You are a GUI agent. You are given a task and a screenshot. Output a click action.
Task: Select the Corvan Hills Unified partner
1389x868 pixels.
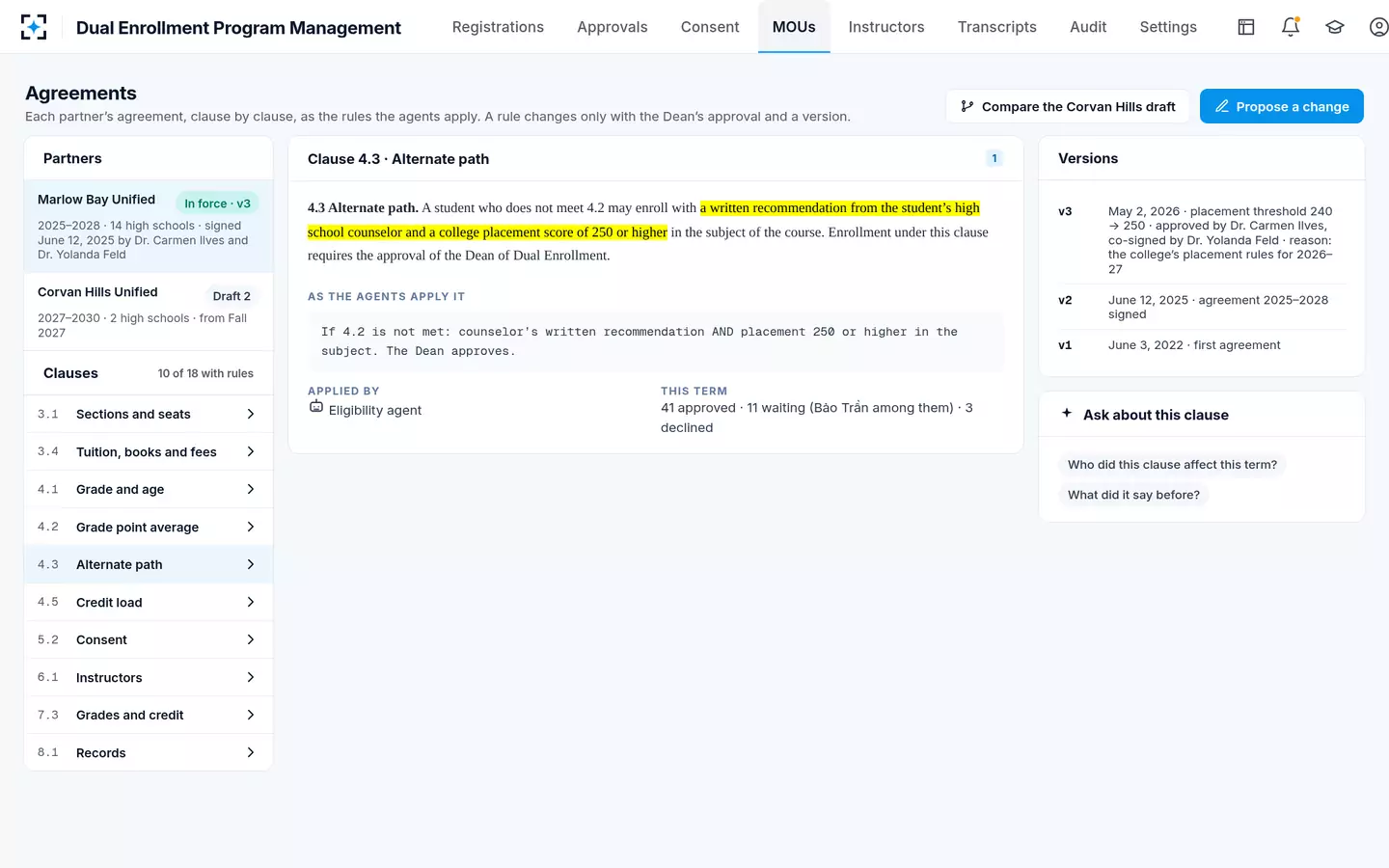coord(149,311)
